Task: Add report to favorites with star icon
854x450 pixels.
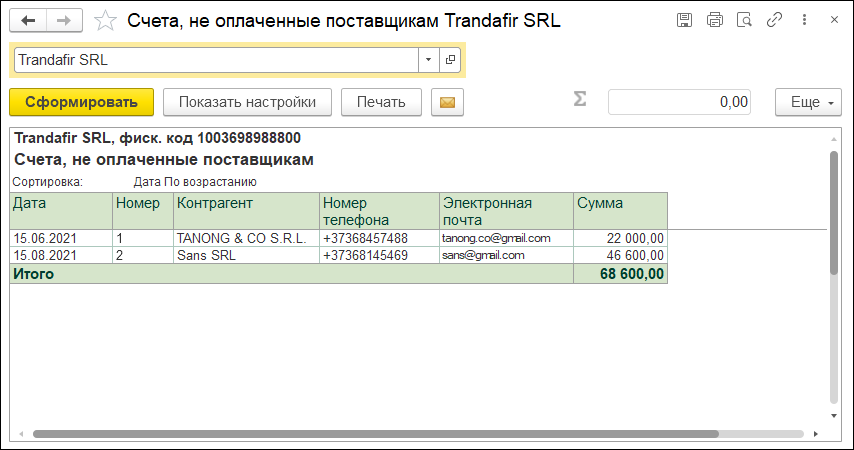Action: 105,21
